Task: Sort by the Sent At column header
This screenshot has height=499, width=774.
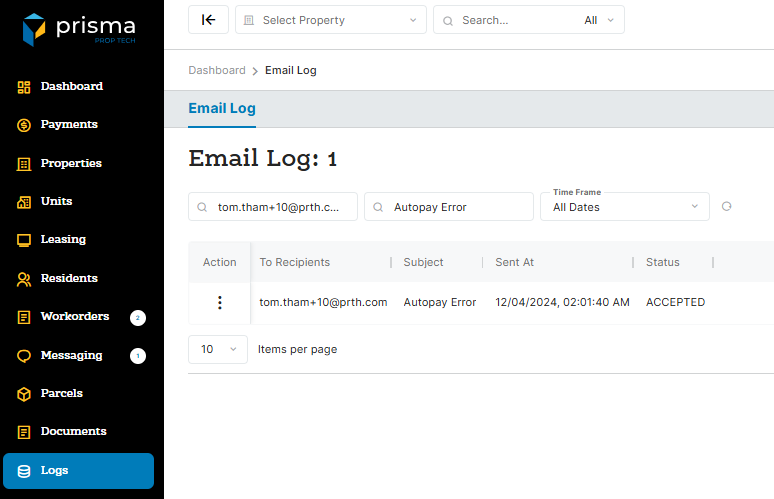Action: [x=515, y=262]
